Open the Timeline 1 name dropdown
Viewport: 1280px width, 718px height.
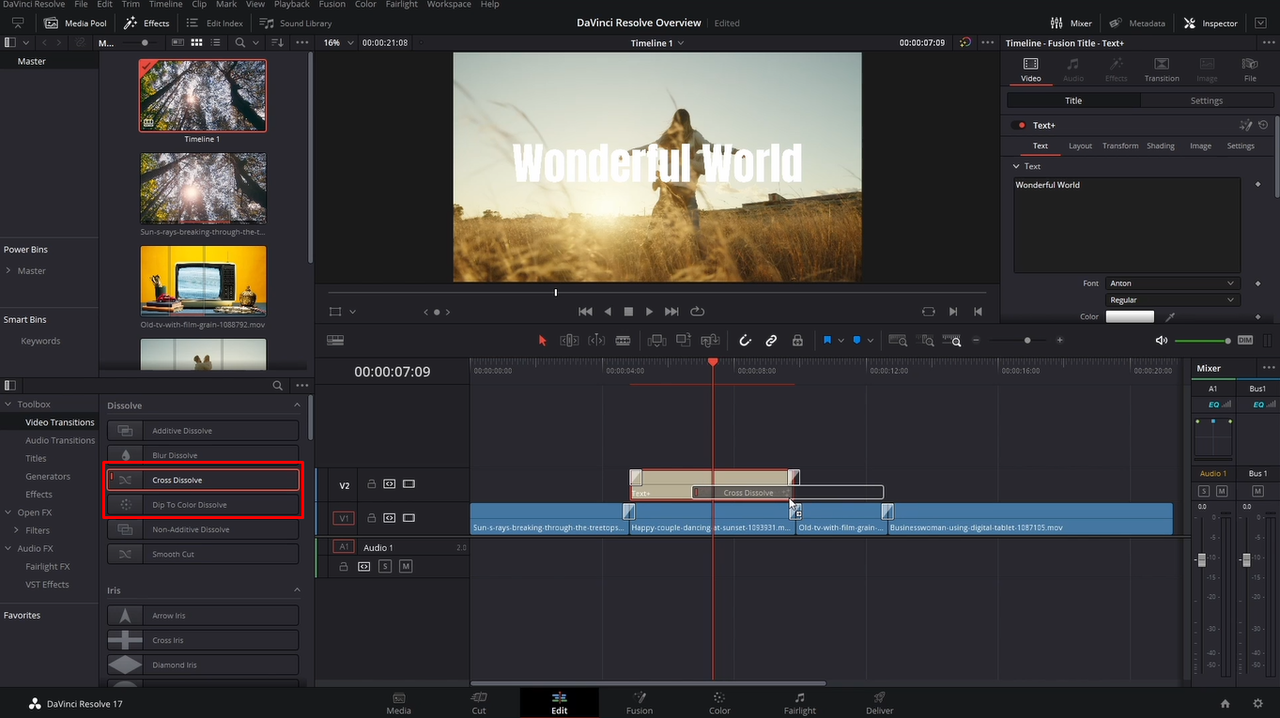click(657, 43)
